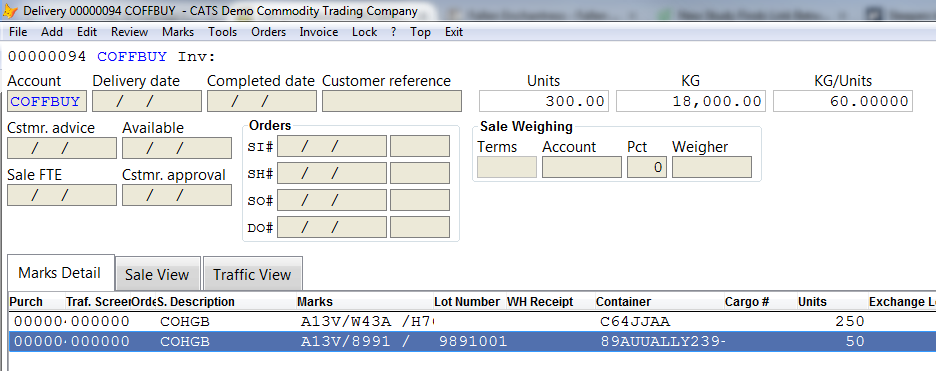Click the Lot Number column header
Screen dimensions: 936x371
(x=469, y=302)
